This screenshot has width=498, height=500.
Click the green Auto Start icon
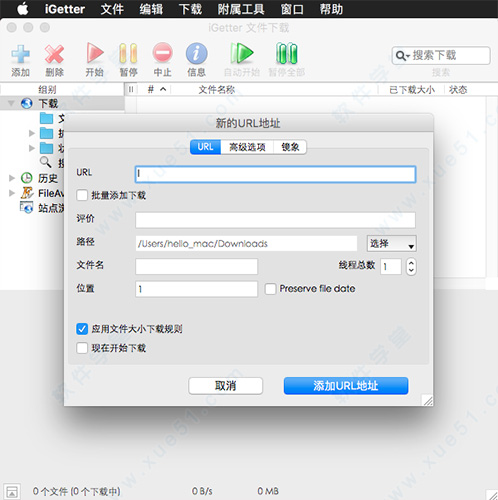[x=242, y=53]
